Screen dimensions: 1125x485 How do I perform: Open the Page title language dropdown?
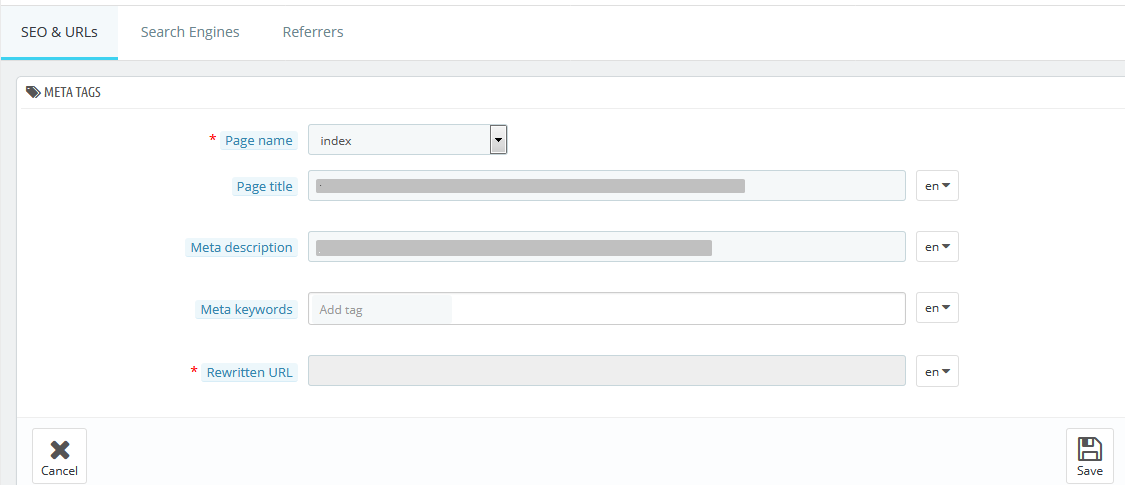pyautogui.click(x=937, y=186)
